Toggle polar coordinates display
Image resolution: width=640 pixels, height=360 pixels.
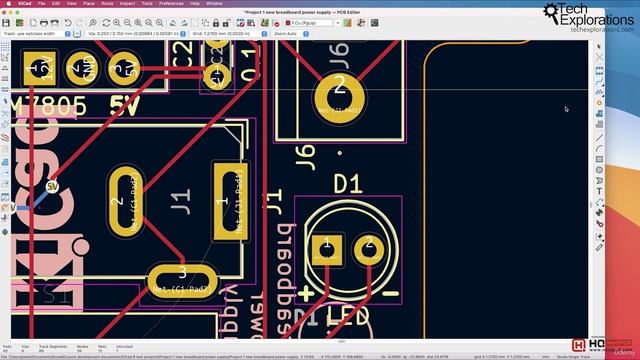point(5,58)
